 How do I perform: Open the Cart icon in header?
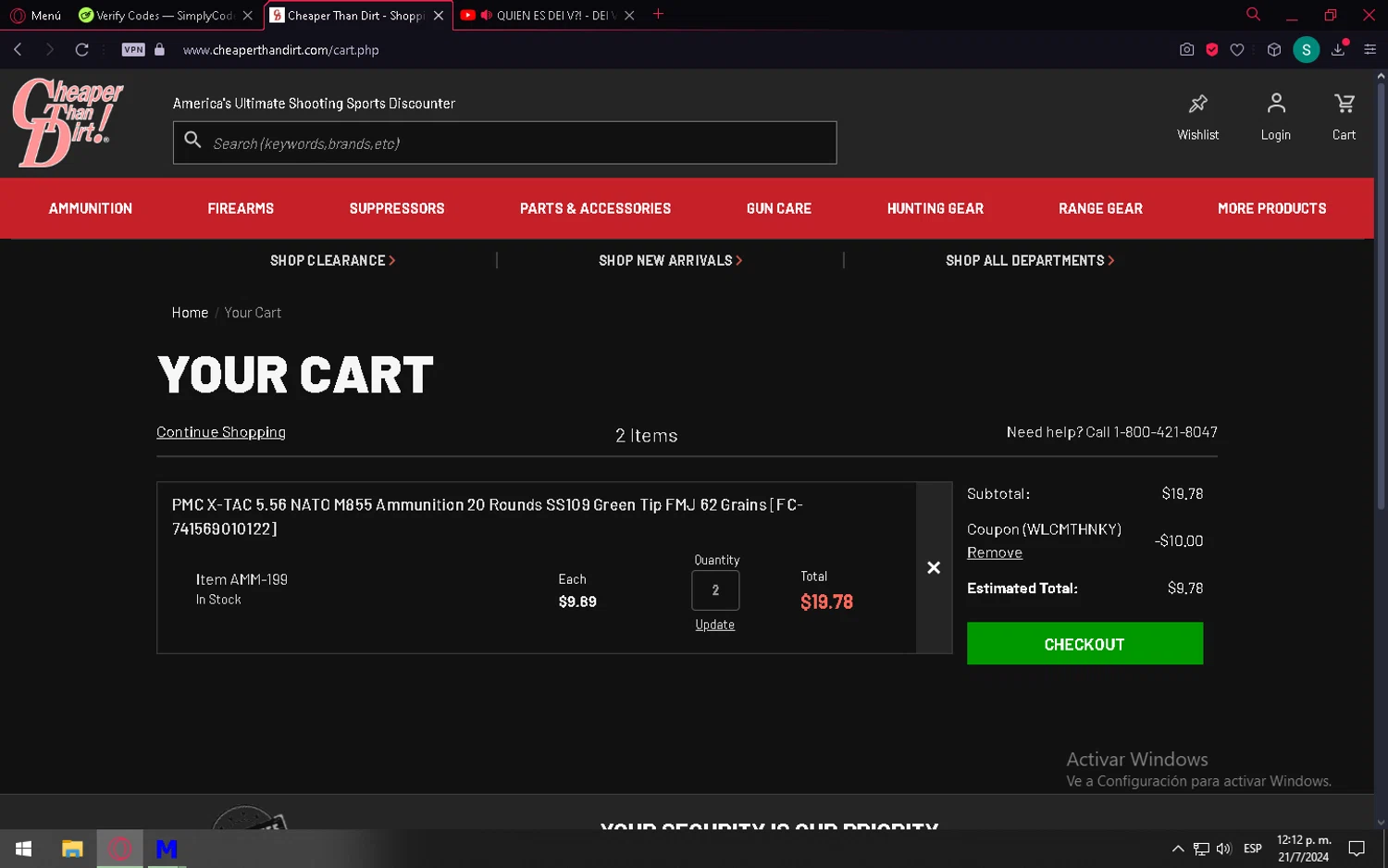pyautogui.click(x=1344, y=103)
